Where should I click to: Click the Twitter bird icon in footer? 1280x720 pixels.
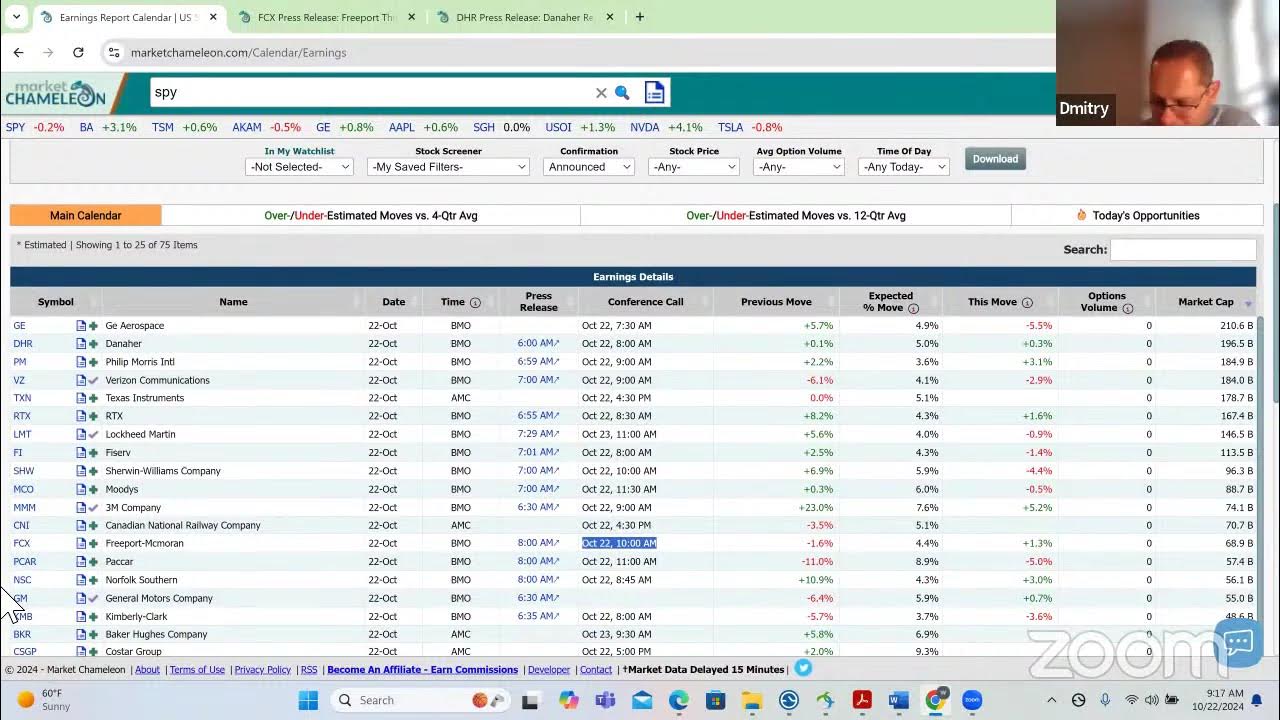(x=803, y=668)
